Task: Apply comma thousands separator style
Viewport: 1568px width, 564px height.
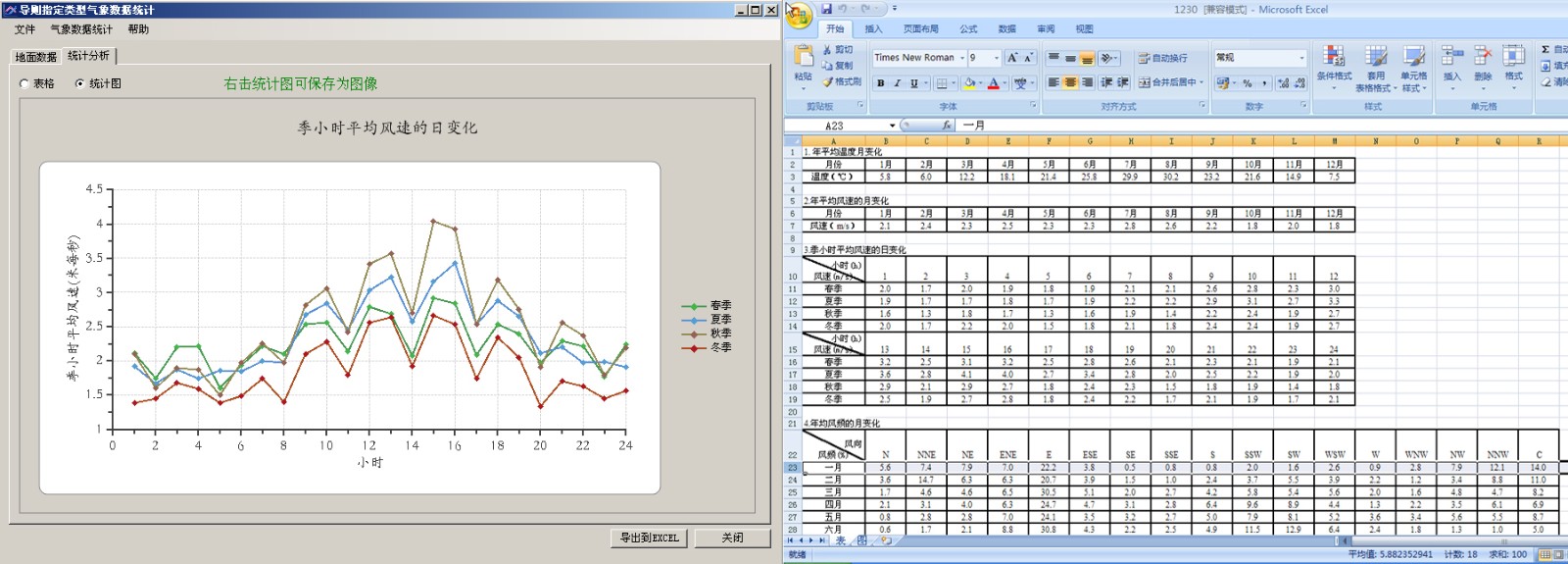Action: tap(1264, 83)
